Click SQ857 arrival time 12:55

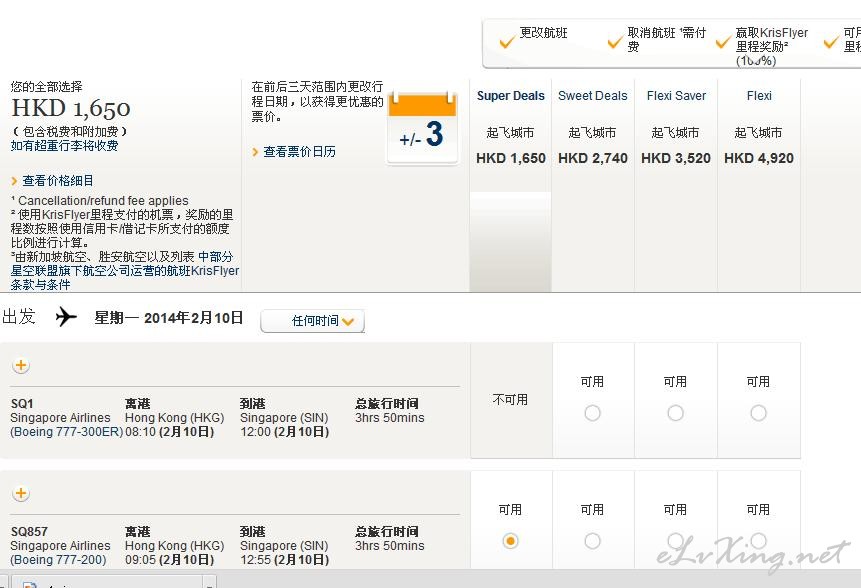point(255,559)
